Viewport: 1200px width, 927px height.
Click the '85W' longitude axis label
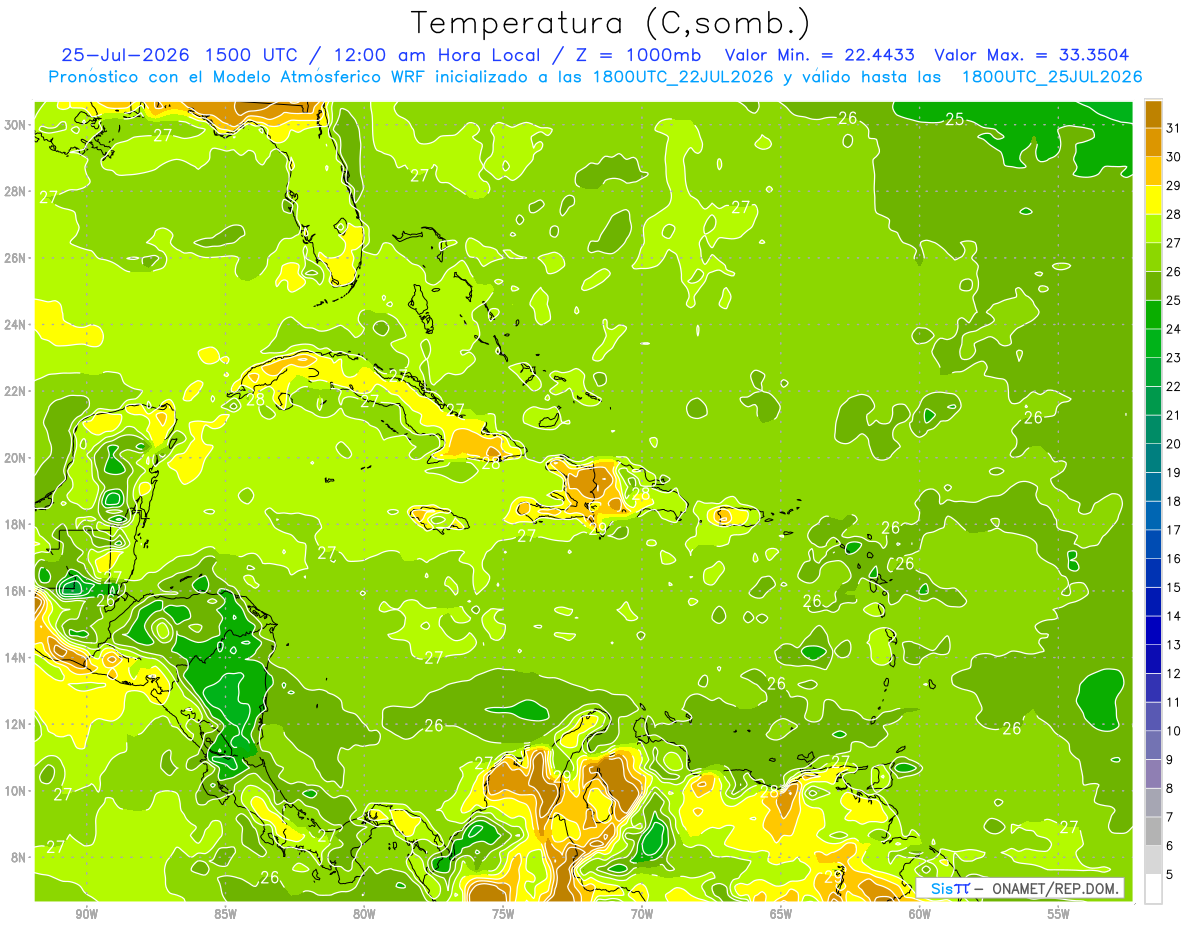[226, 914]
